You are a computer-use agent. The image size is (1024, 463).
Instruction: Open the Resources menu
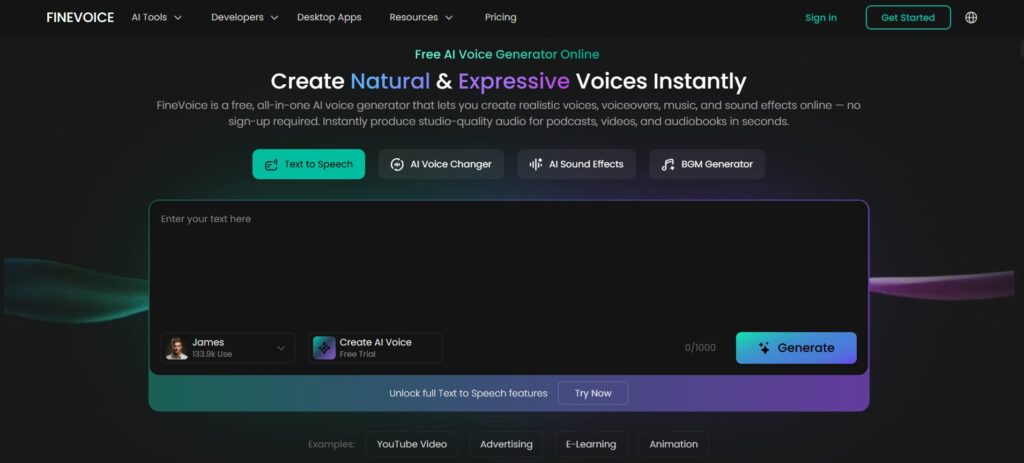pos(421,18)
